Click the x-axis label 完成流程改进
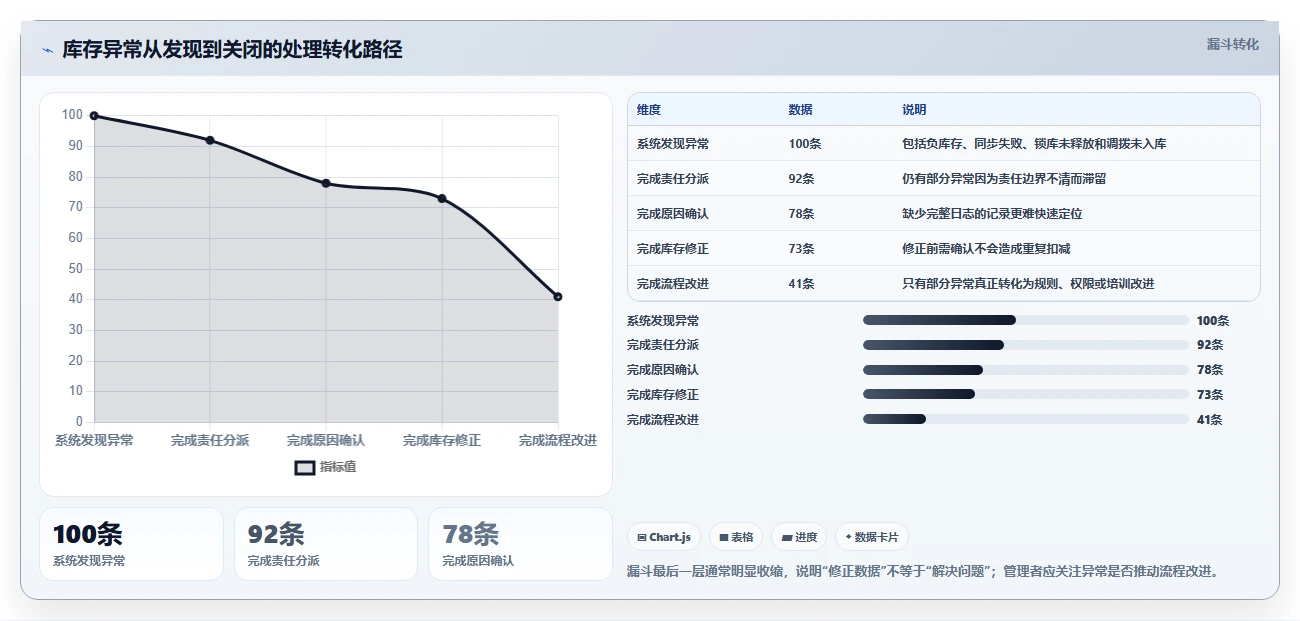 click(x=558, y=440)
